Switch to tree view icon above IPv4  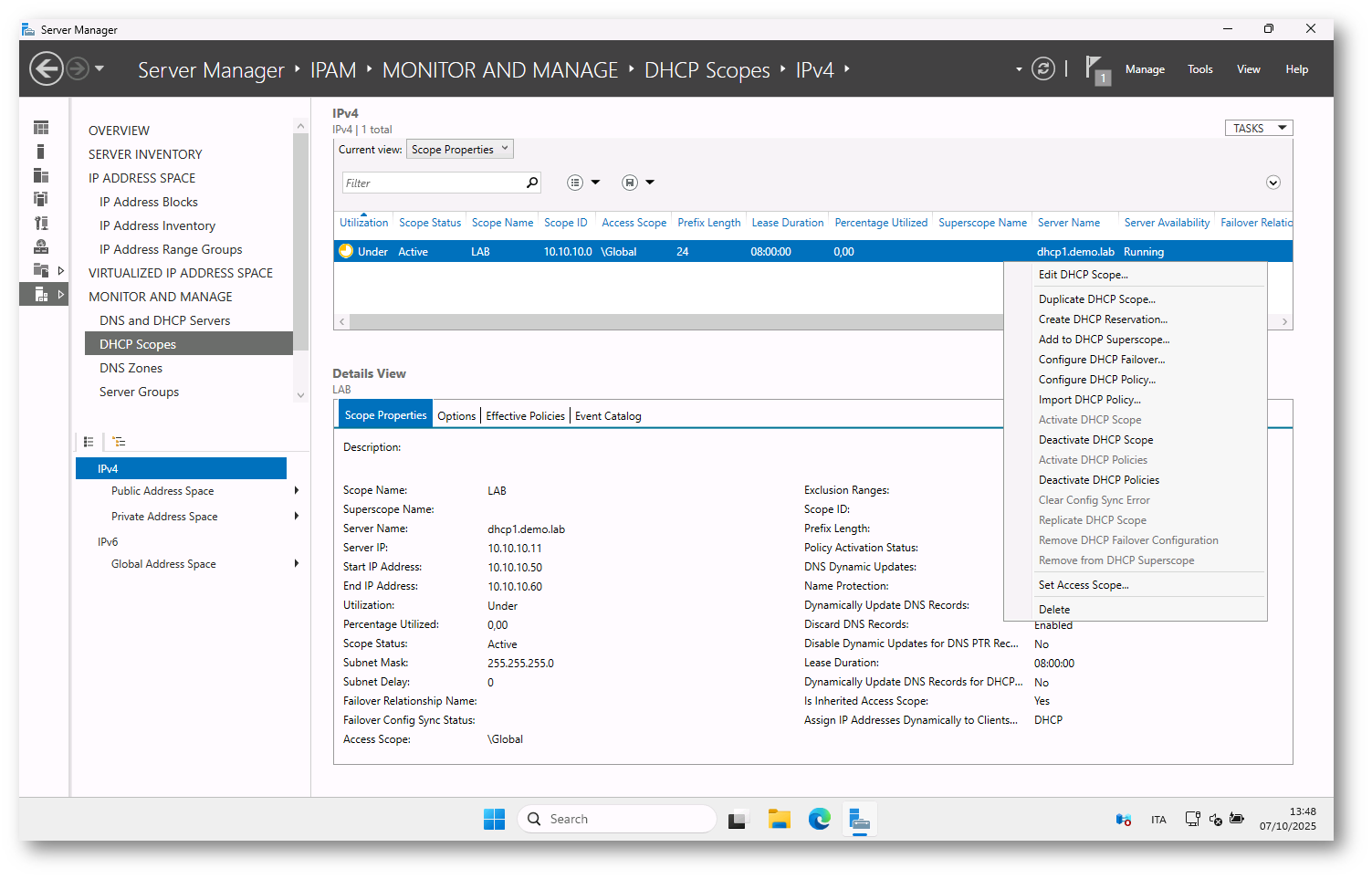119,442
